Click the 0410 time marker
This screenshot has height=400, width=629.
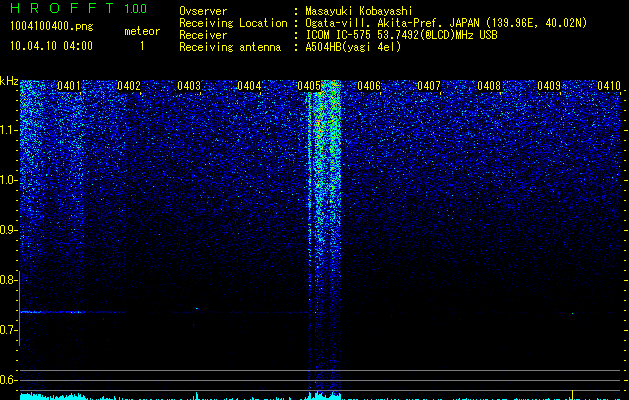coord(609,85)
